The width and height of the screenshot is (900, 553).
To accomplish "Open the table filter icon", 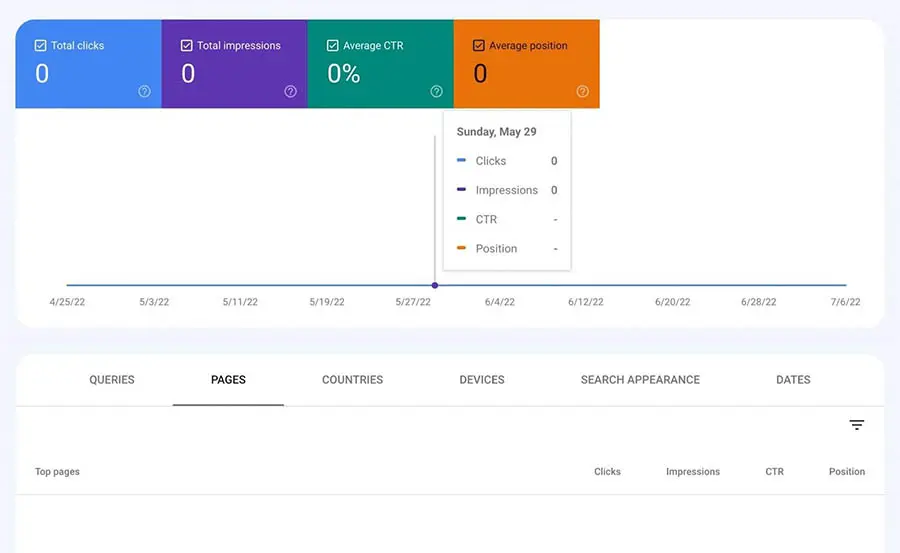I will click(x=857, y=425).
